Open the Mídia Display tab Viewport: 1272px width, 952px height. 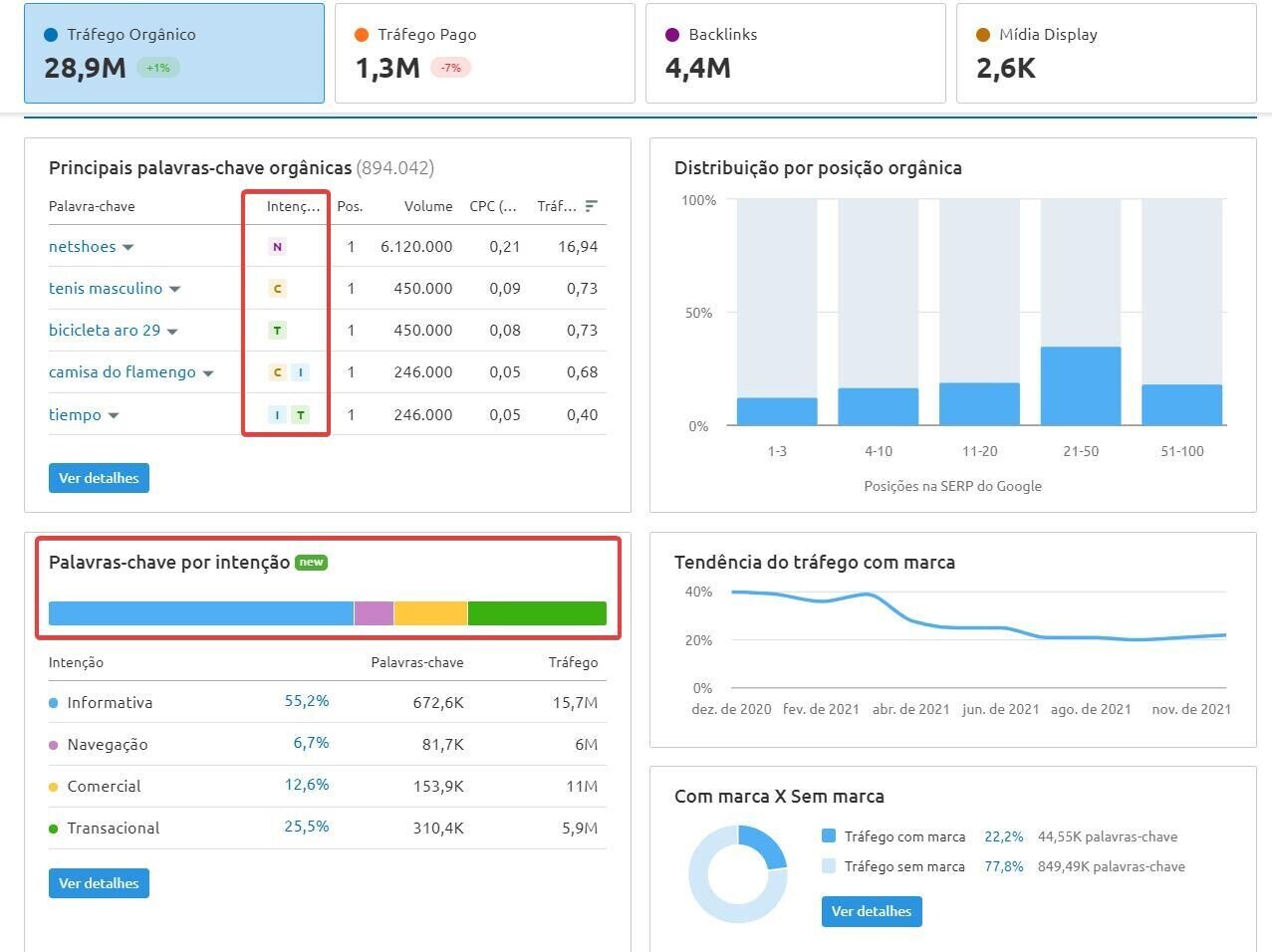(x=1106, y=53)
